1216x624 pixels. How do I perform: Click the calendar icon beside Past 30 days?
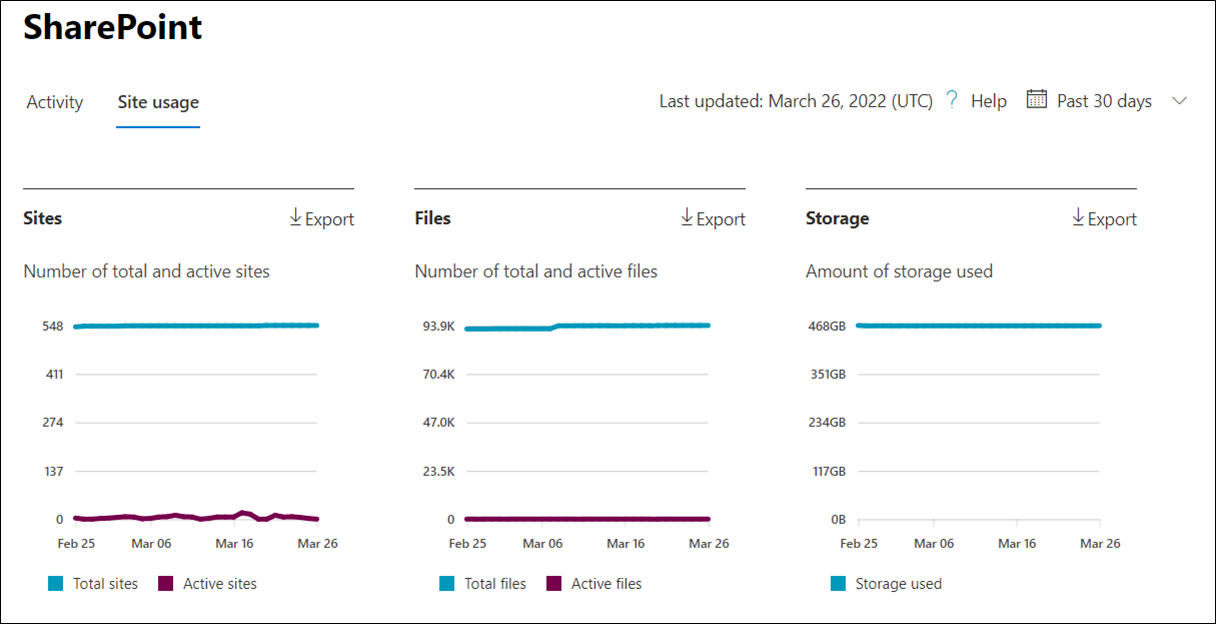coord(1037,100)
